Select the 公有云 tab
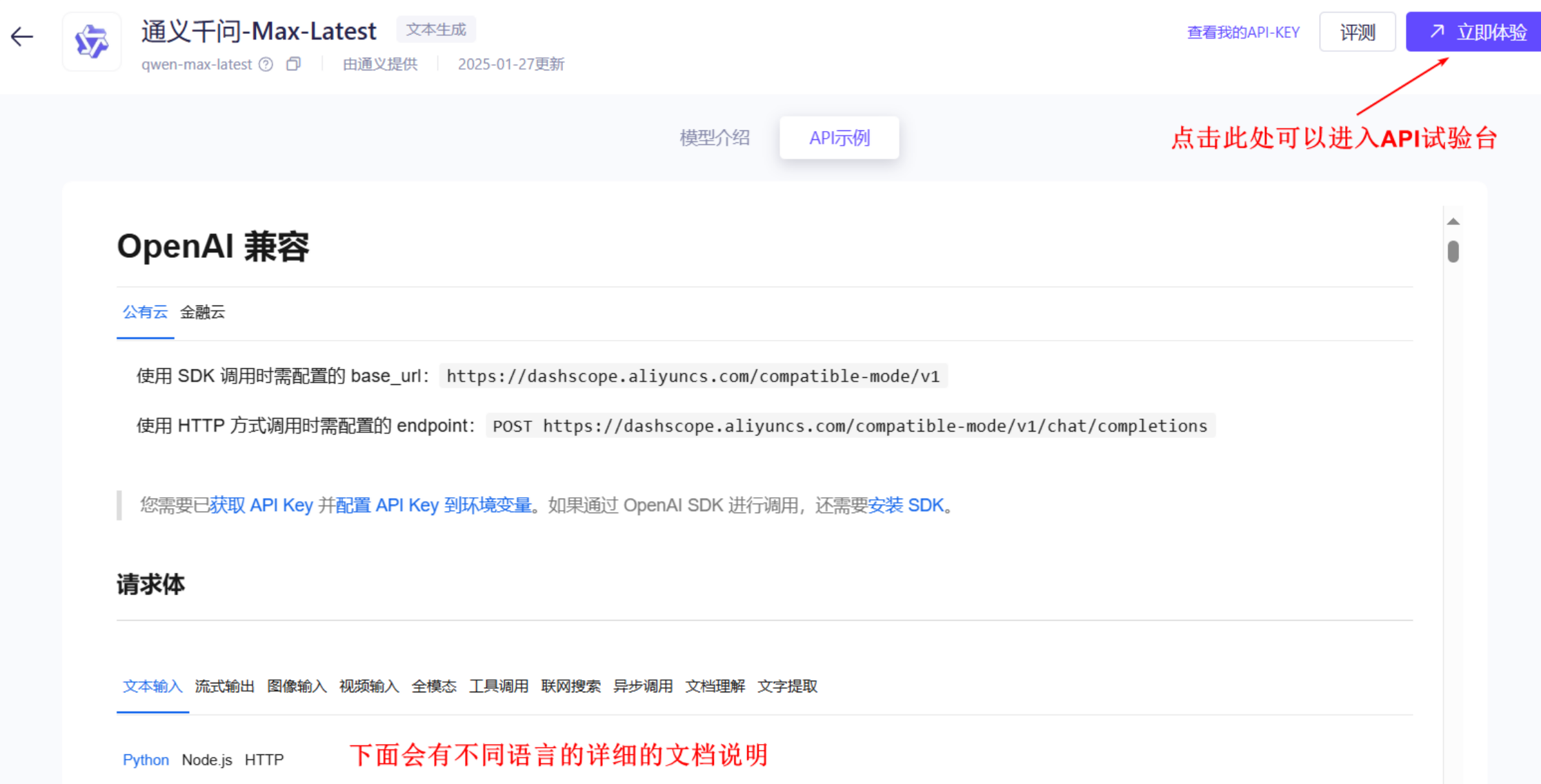Screen dimensions: 1541x784 [x=145, y=312]
